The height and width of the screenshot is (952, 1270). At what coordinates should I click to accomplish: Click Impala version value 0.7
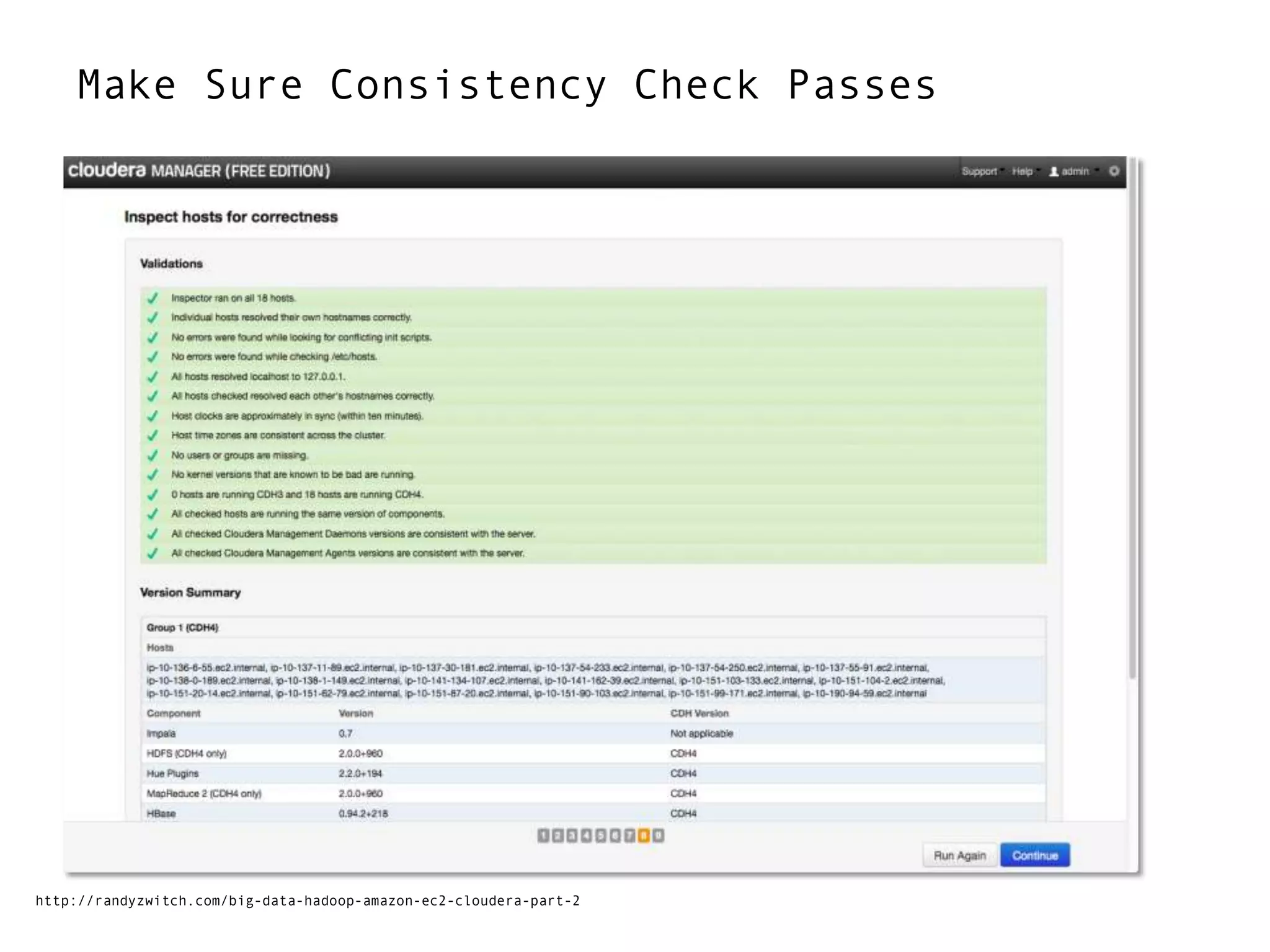pyautogui.click(x=345, y=734)
